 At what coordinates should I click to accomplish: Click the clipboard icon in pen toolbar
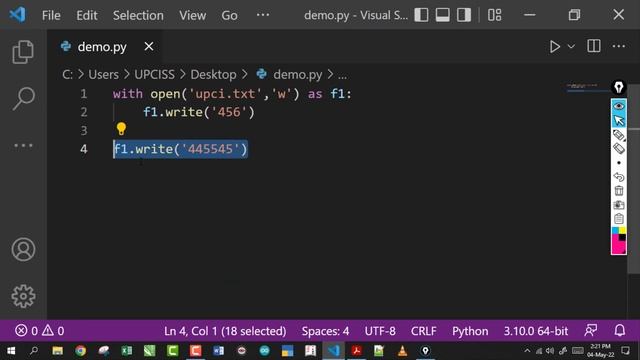click(x=619, y=219)
